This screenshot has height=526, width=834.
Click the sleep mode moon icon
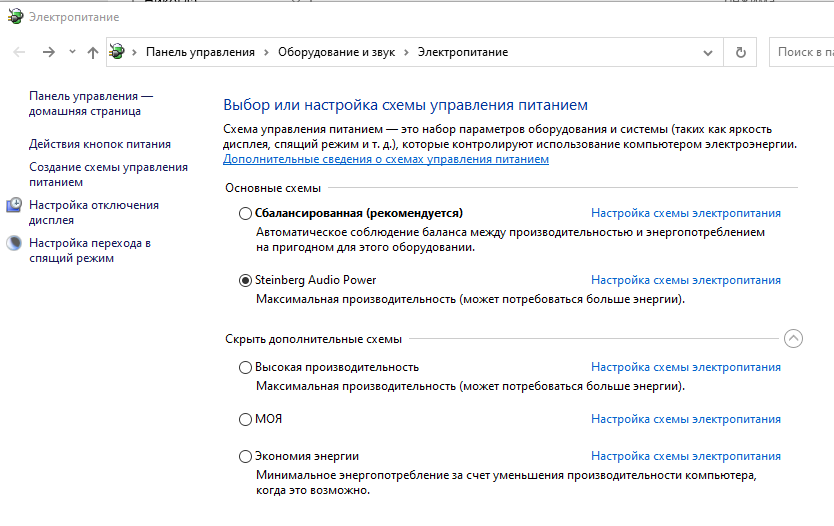pyautogui.click(x=14, y=243)
